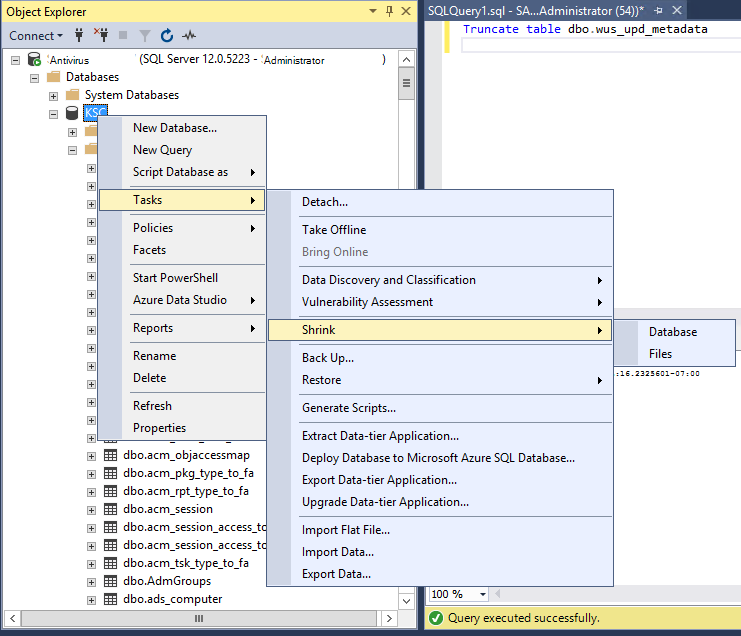741x636 pixels.
Task: Select the Tasks menu entry
Action: coord(182,200)
